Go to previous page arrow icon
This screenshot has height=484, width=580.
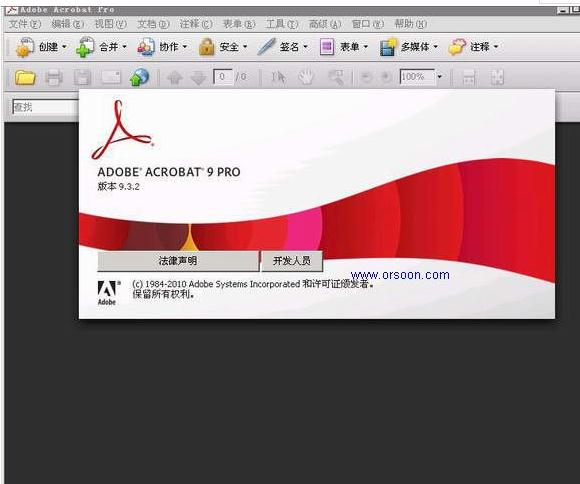coord(175,78)
